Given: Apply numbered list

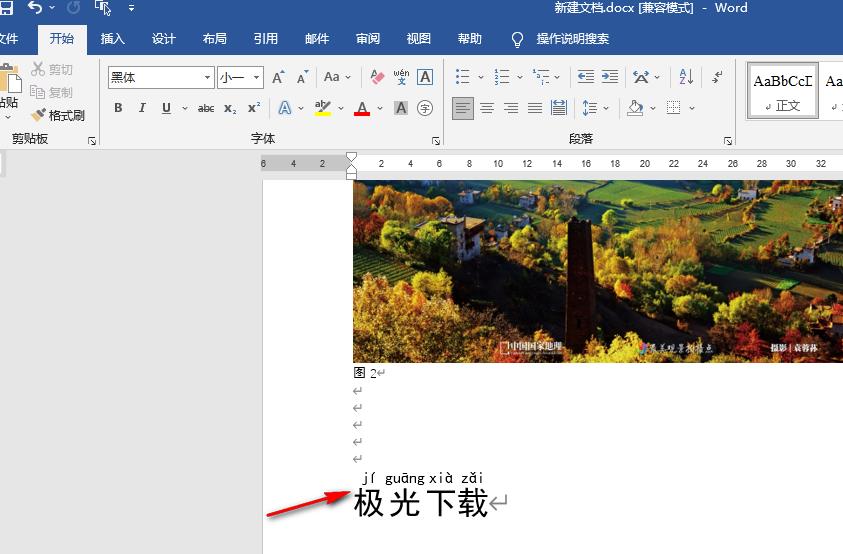Looking at the screenshot, I should pos(502,77).
